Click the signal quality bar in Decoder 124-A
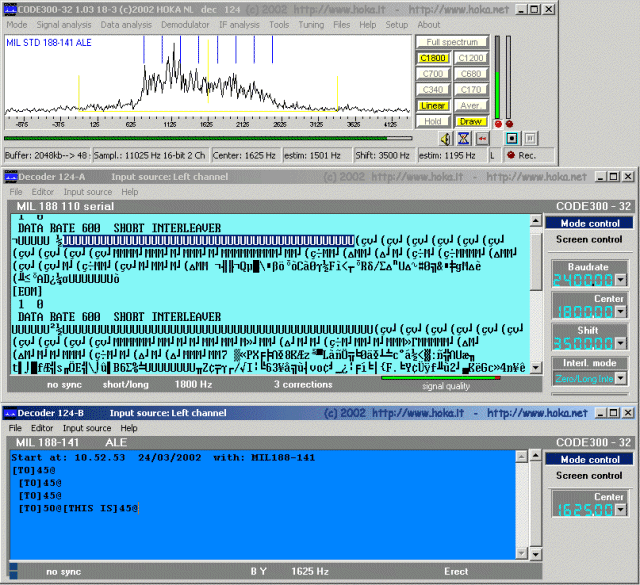Screen dimensions: 640x585 pos(441,378)
